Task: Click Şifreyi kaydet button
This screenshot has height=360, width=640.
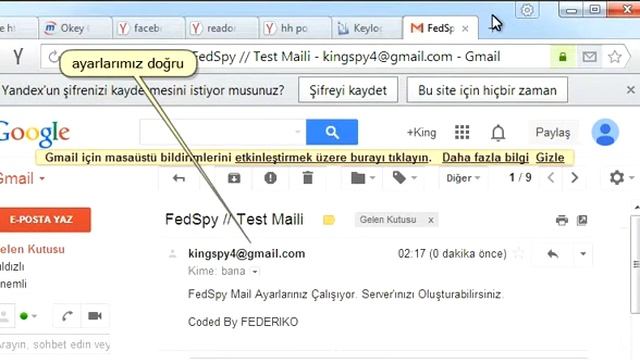Action: pyautogui.click(x=348, y=90)
